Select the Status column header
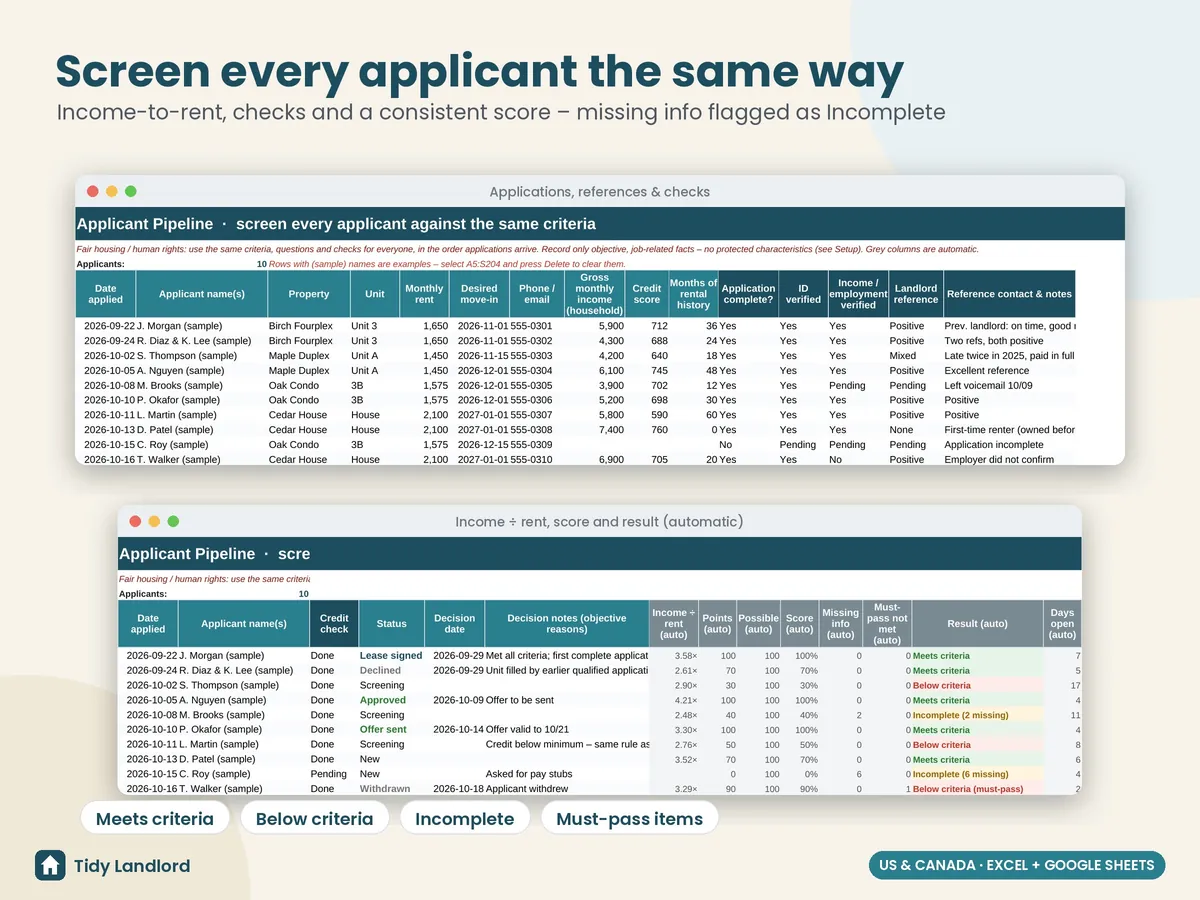The height and width of the screenshot is (900, 1200). coord(391,623)
